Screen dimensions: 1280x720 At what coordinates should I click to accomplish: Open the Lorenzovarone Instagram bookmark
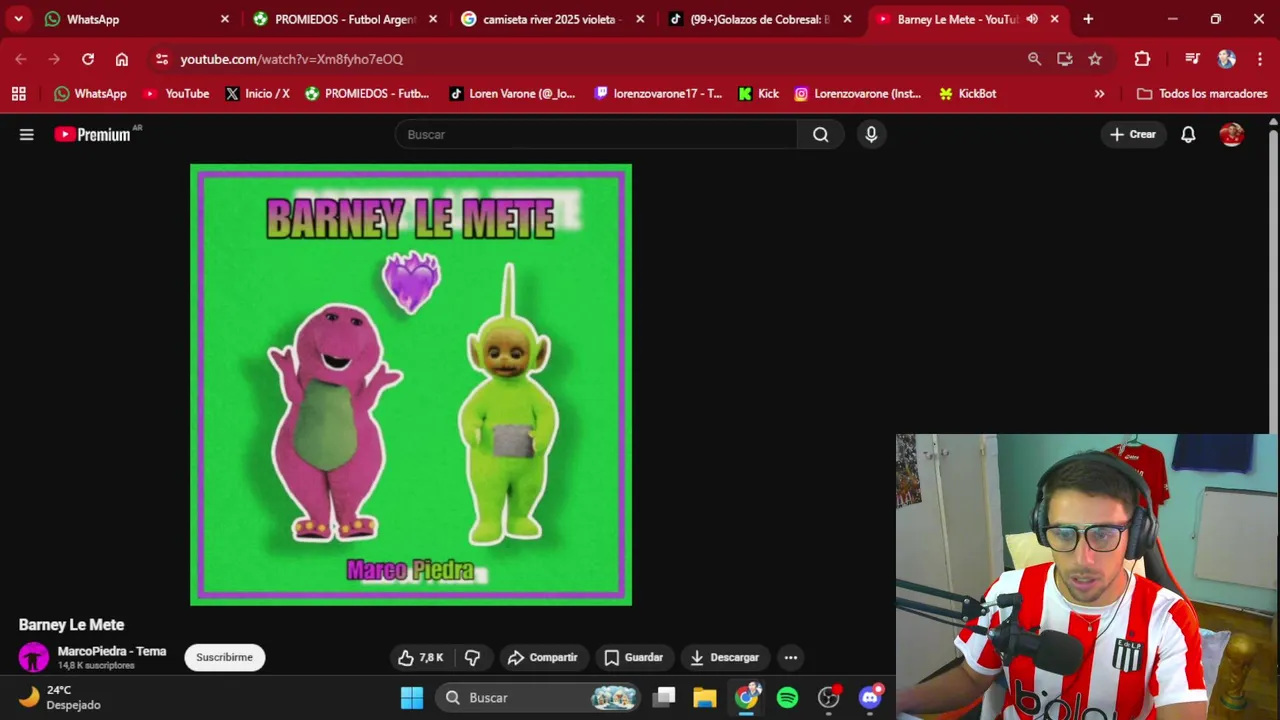(x=857, y=93)
